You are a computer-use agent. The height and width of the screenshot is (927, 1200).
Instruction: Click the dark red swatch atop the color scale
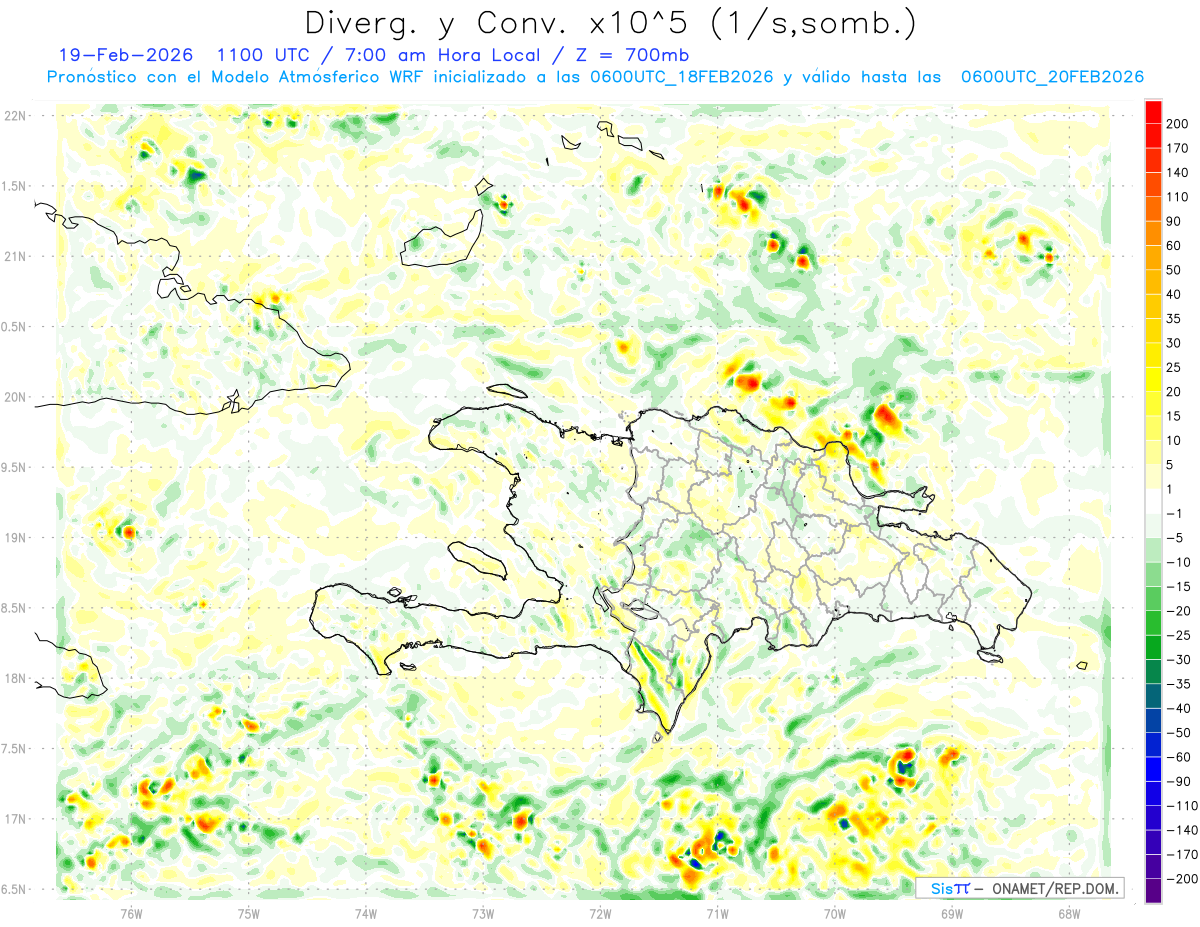coord(1154,112)
